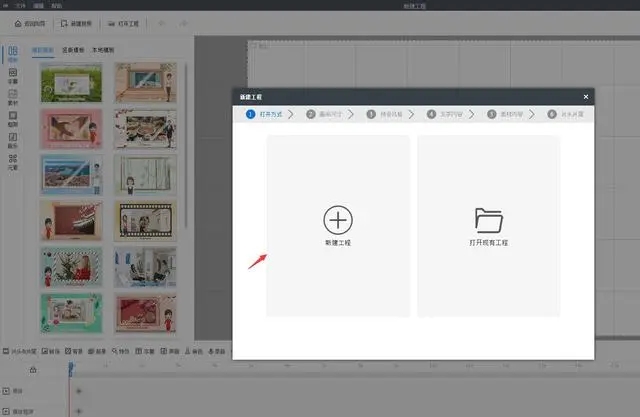Image resolution: width=640 pixels, height=417 pixels.
Task: Switch to the middle template tab
Action: coord(73,50)
